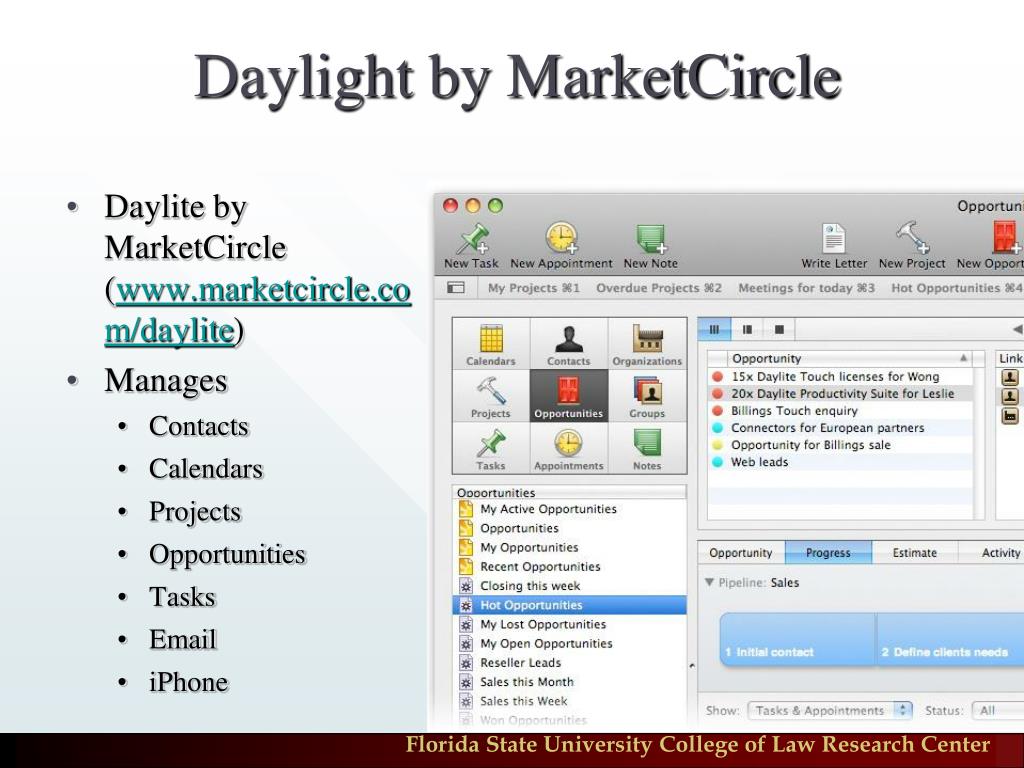Image resolution: width=1024 pixels, height=768 pixels.
Task: Switch to the Progress tab
Action: 828,552
